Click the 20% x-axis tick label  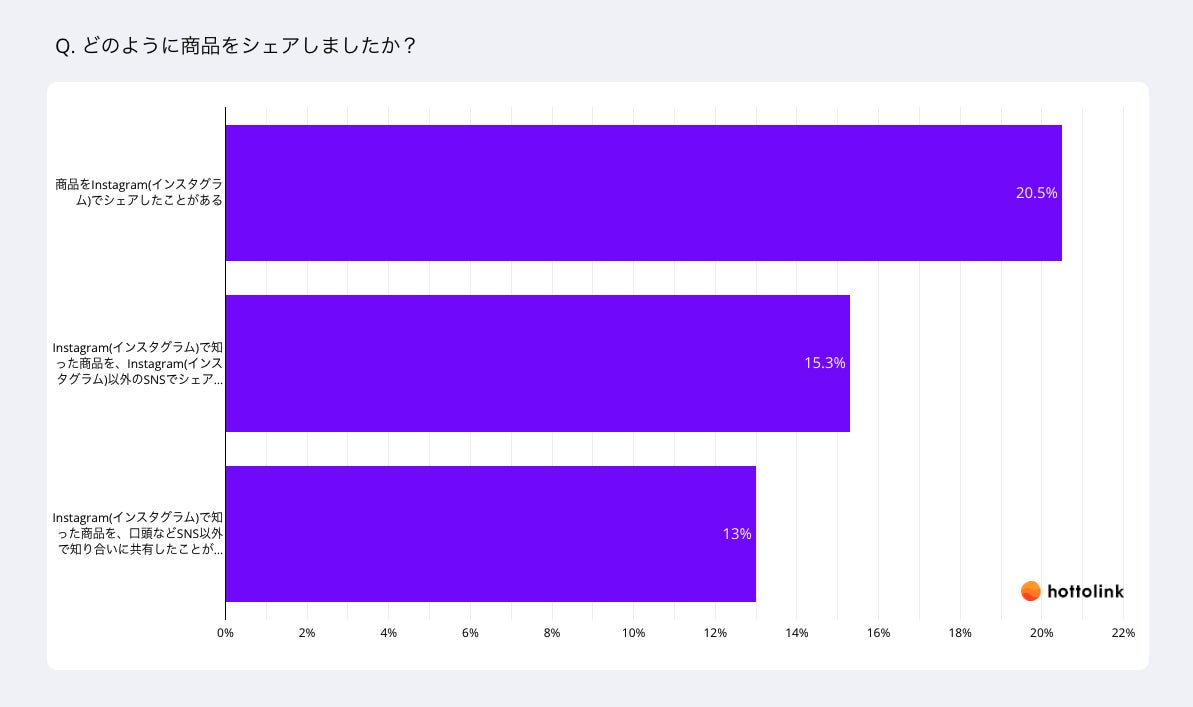tap(1041, 632)
